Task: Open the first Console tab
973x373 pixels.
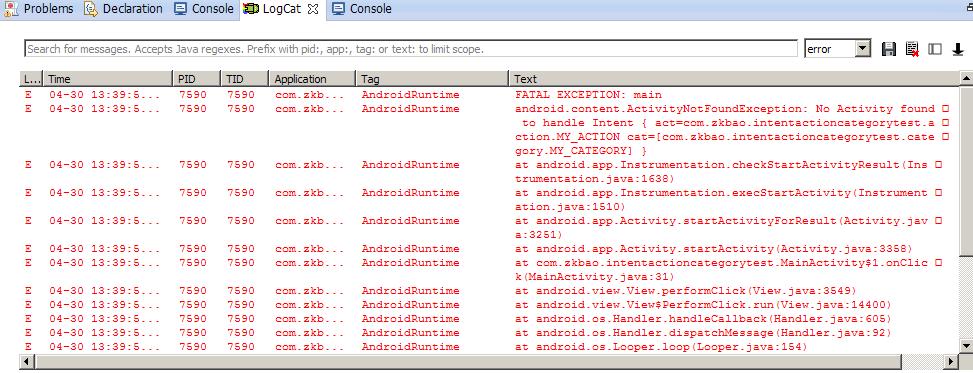Action: click(204, 9)
